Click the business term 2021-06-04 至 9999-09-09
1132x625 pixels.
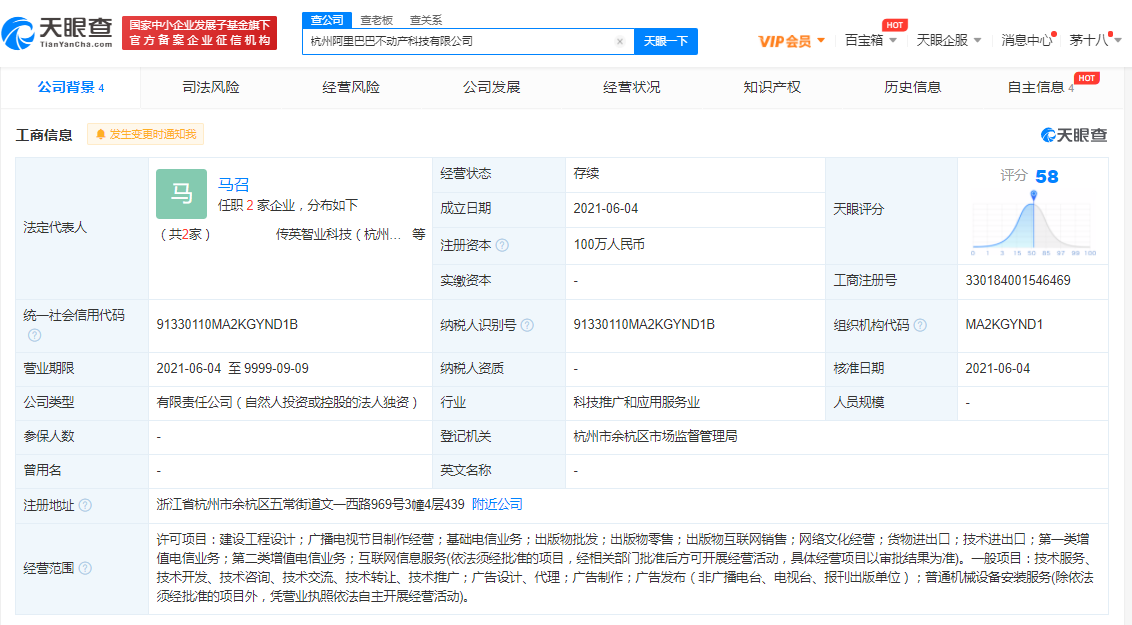coord(232,368)
